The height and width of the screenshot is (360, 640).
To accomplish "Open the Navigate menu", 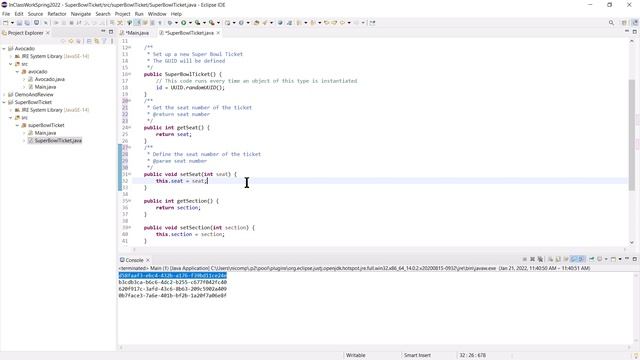I will pos(81,14).
